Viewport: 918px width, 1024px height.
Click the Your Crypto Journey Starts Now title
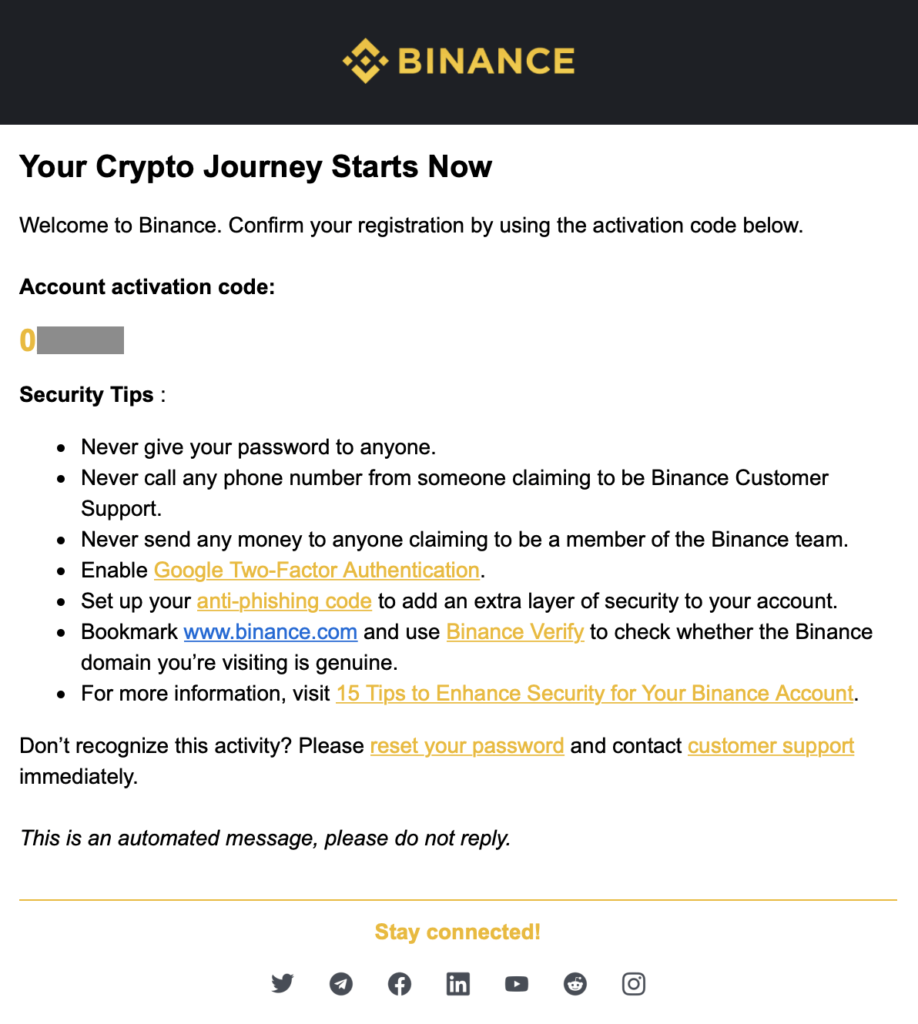point(255,167)
